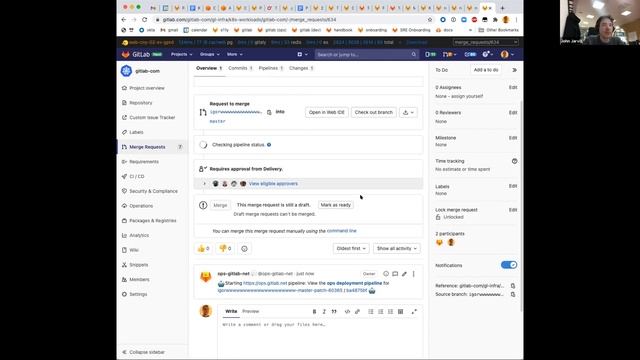This screenshot has height=360, width=640.
Task: Open the user avatar menu in navbar
Action: 507,54
